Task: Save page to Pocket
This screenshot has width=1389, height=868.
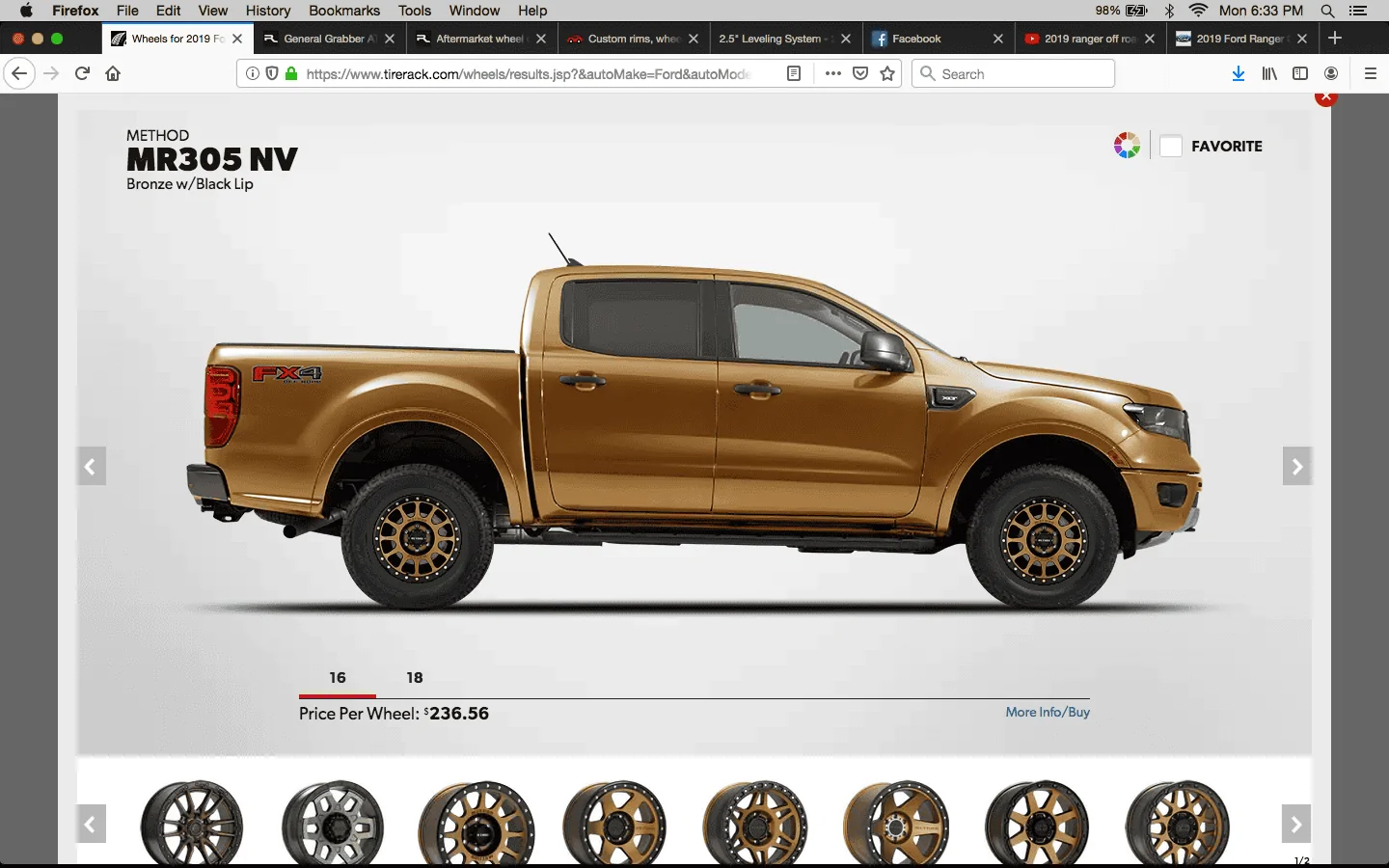Action: coord(860,73)
